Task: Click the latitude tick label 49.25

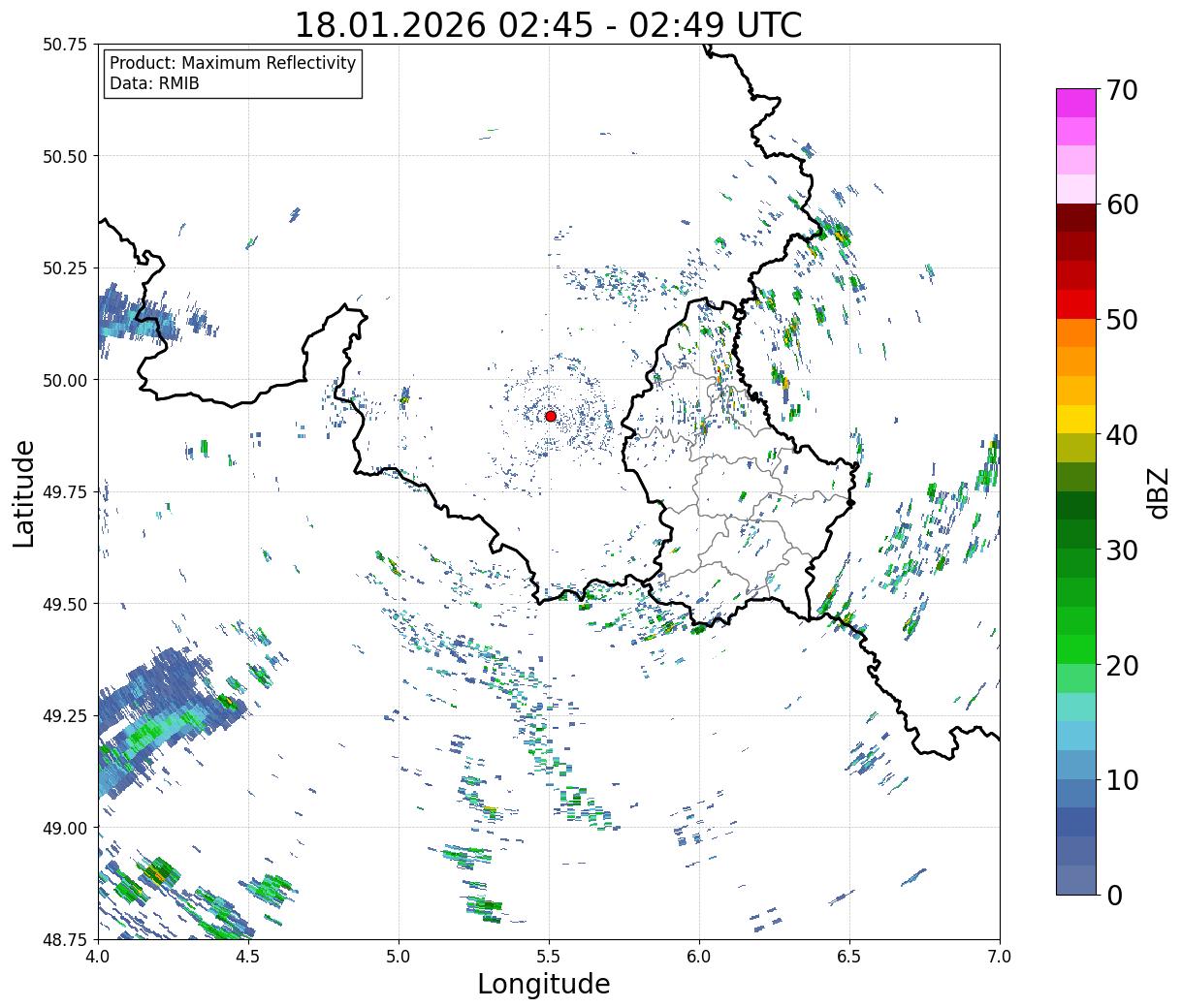Action: pos(66,716)
